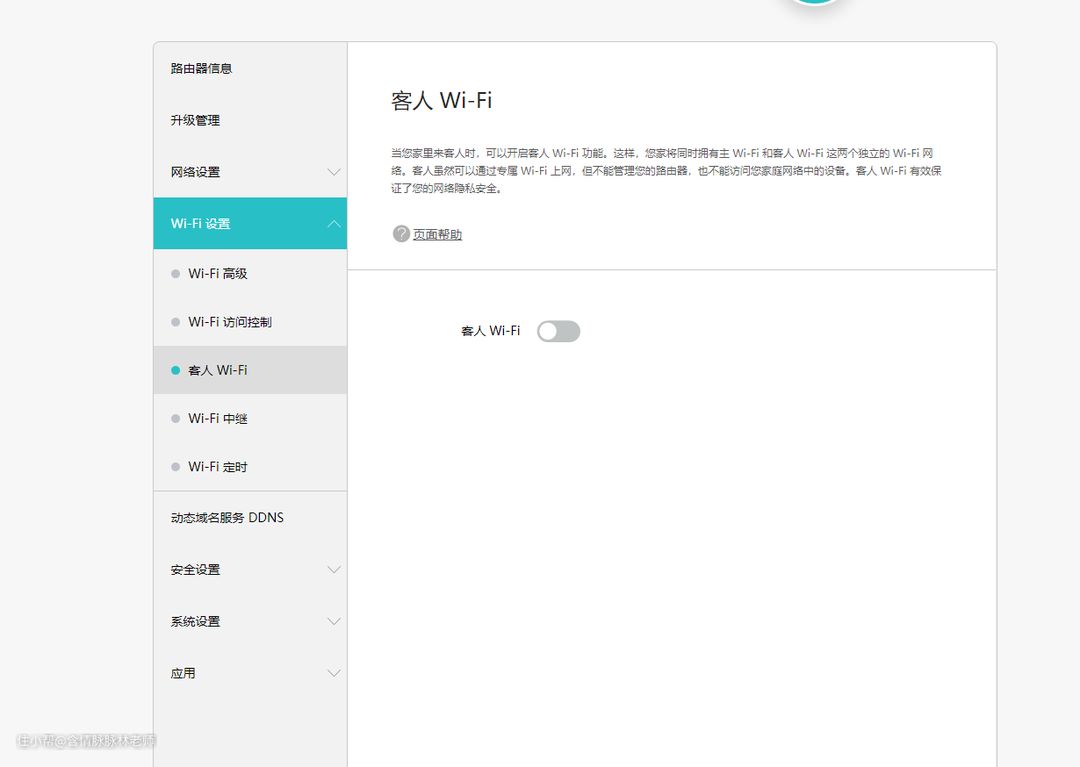Click the bullet dot beside Wi-Fi 高级
The image size is (1080, 767).
tap(176, 274)
